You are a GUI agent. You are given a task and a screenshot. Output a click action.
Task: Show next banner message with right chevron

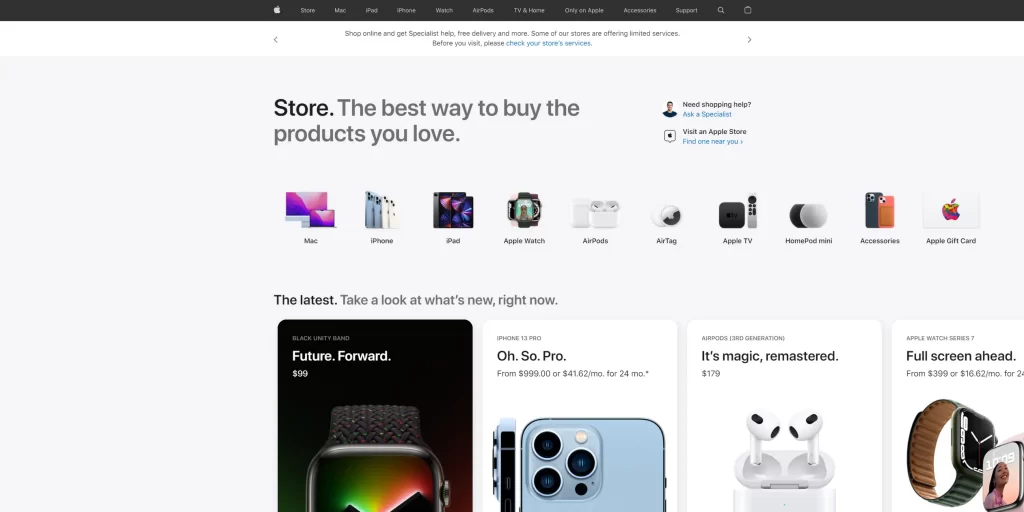(x=749, y=40)
